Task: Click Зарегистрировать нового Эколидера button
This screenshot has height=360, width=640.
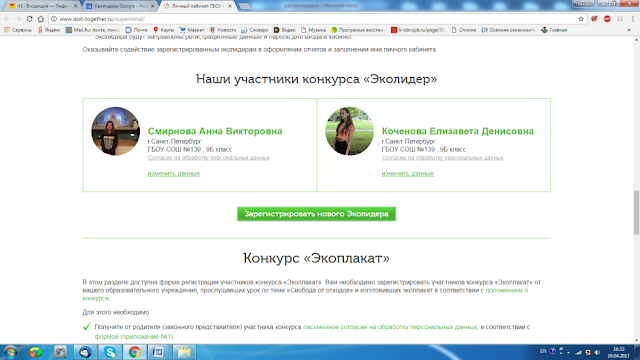Action: 316,214
